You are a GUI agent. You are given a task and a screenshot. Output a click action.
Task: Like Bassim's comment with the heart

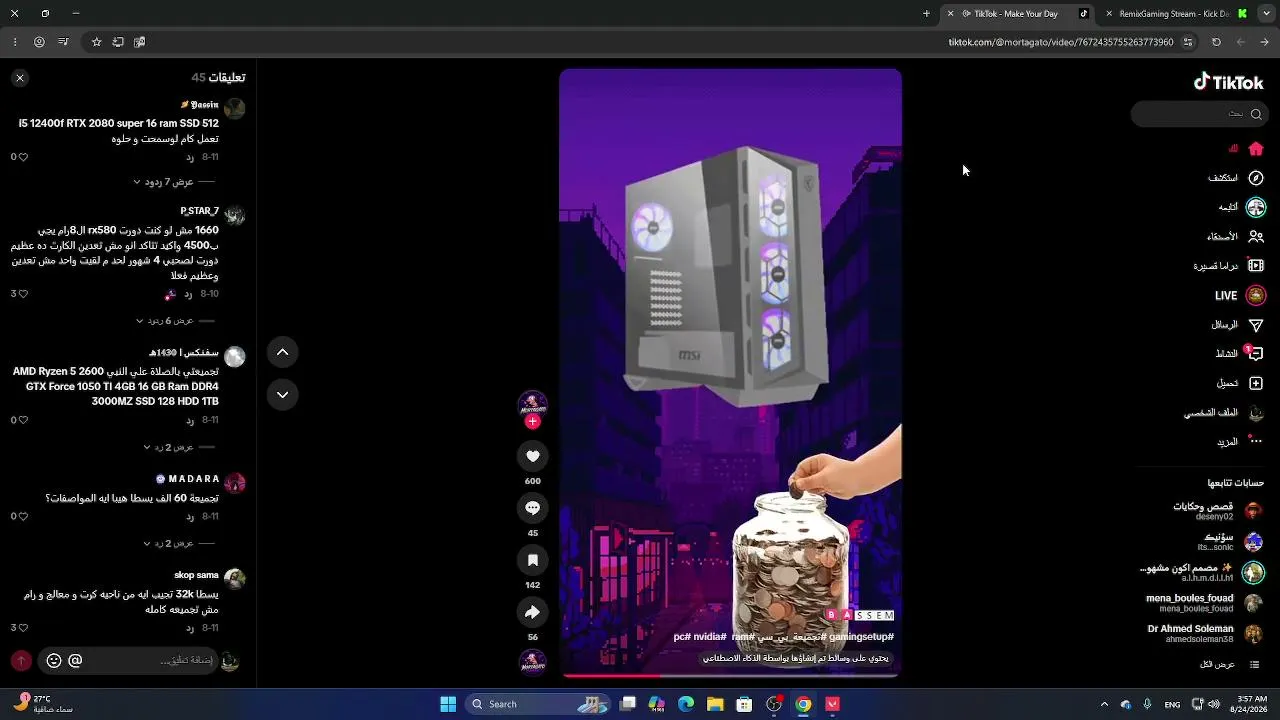tap(23, 157)
